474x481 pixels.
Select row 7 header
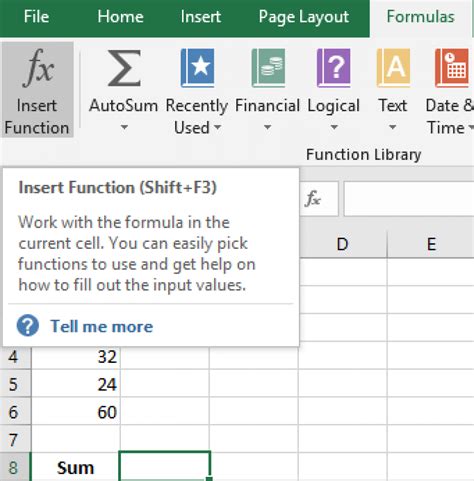click(x=15, y=439)
